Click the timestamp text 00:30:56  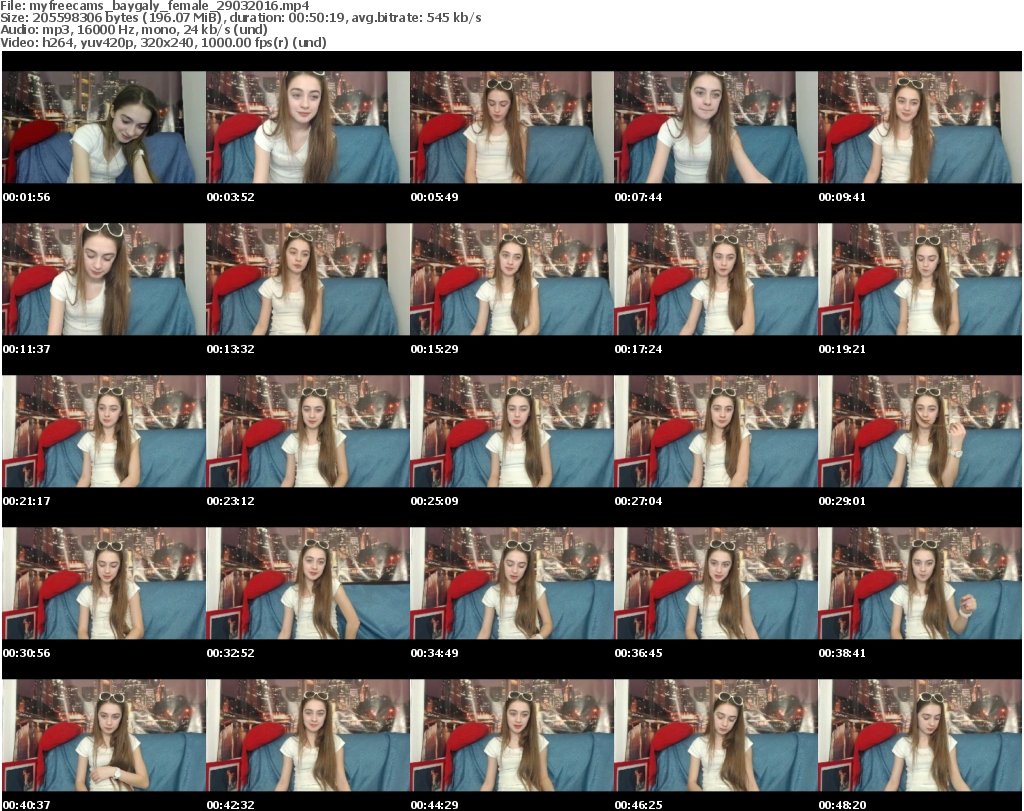27,653
